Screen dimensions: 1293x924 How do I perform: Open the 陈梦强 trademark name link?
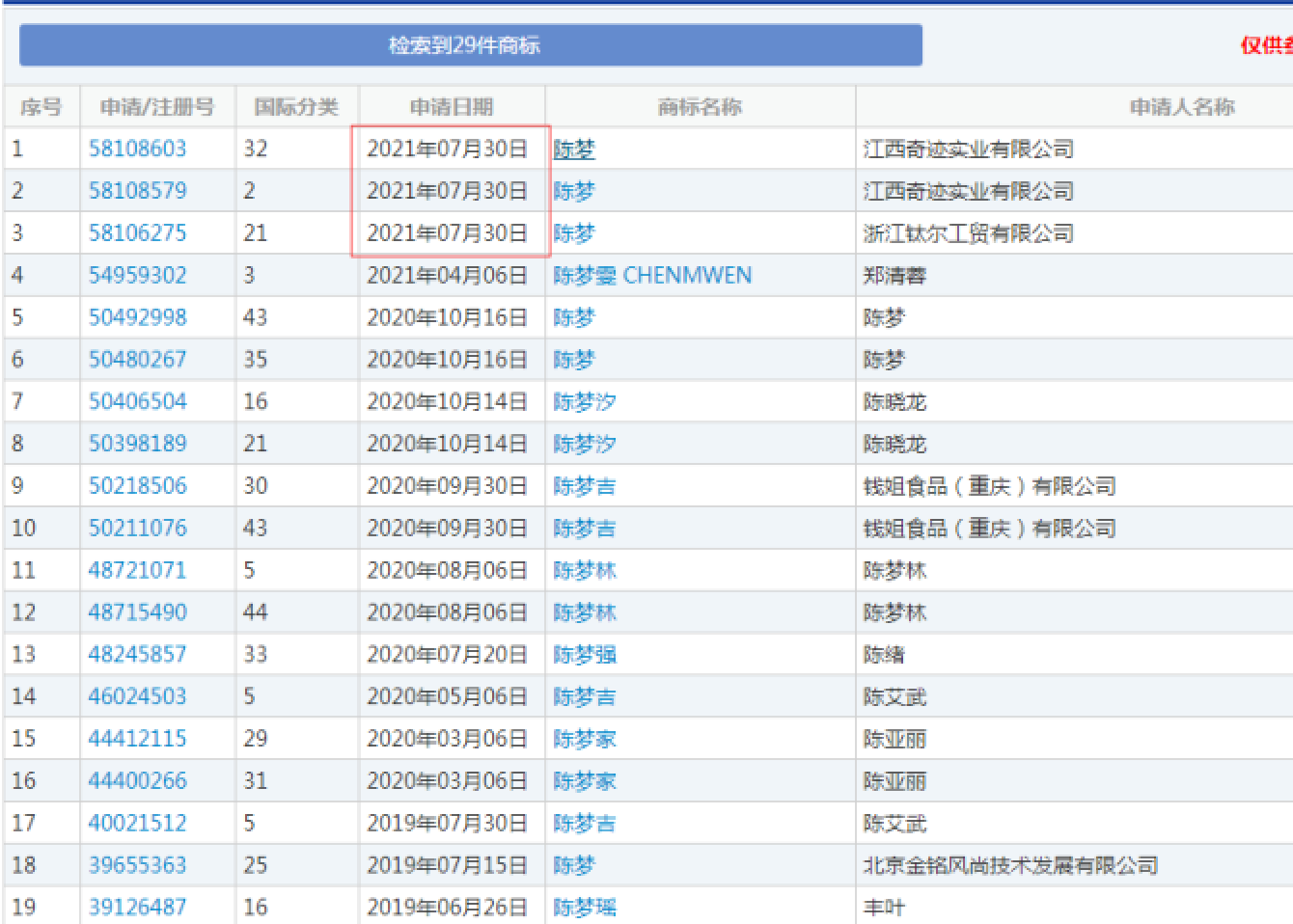click(584, 655)
